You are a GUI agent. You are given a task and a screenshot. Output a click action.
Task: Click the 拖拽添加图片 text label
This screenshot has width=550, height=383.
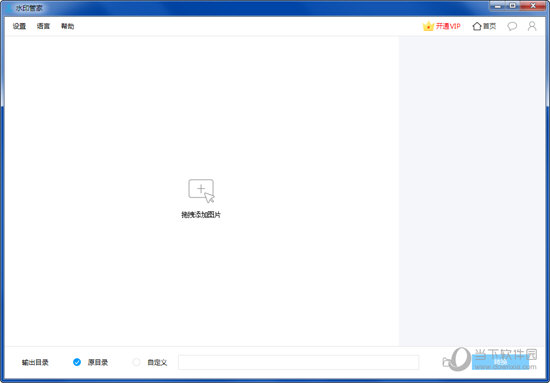[x=201, y=215]
